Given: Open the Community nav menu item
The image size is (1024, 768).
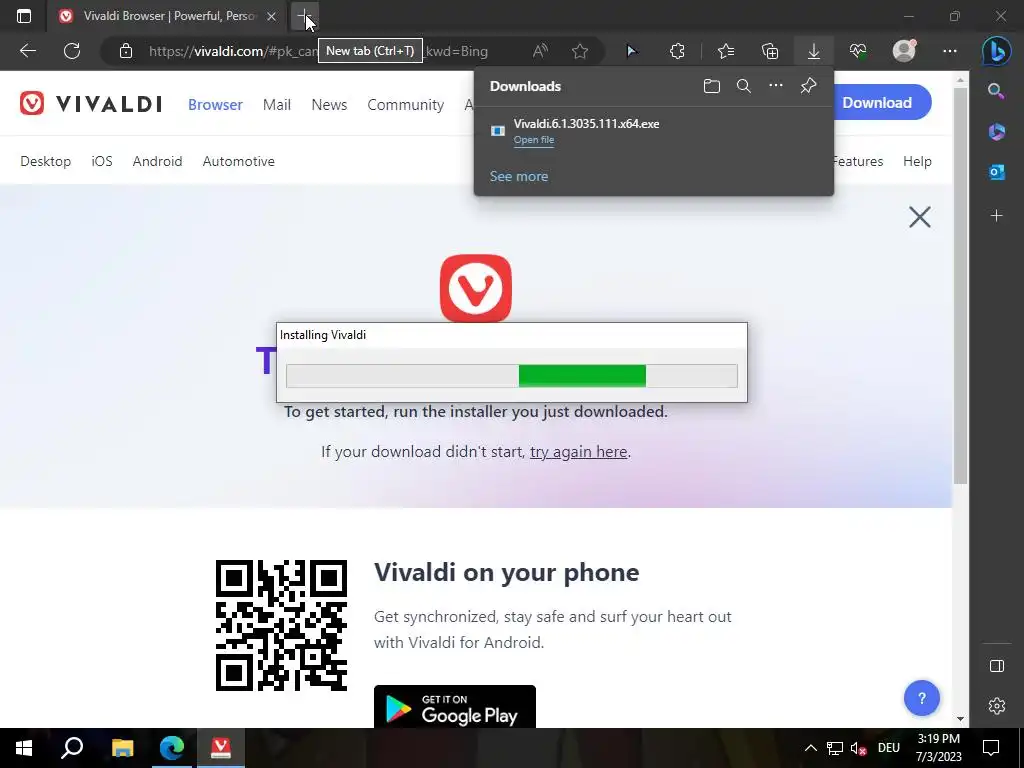Looking at the screenshot, I should (x=406, y=104).
